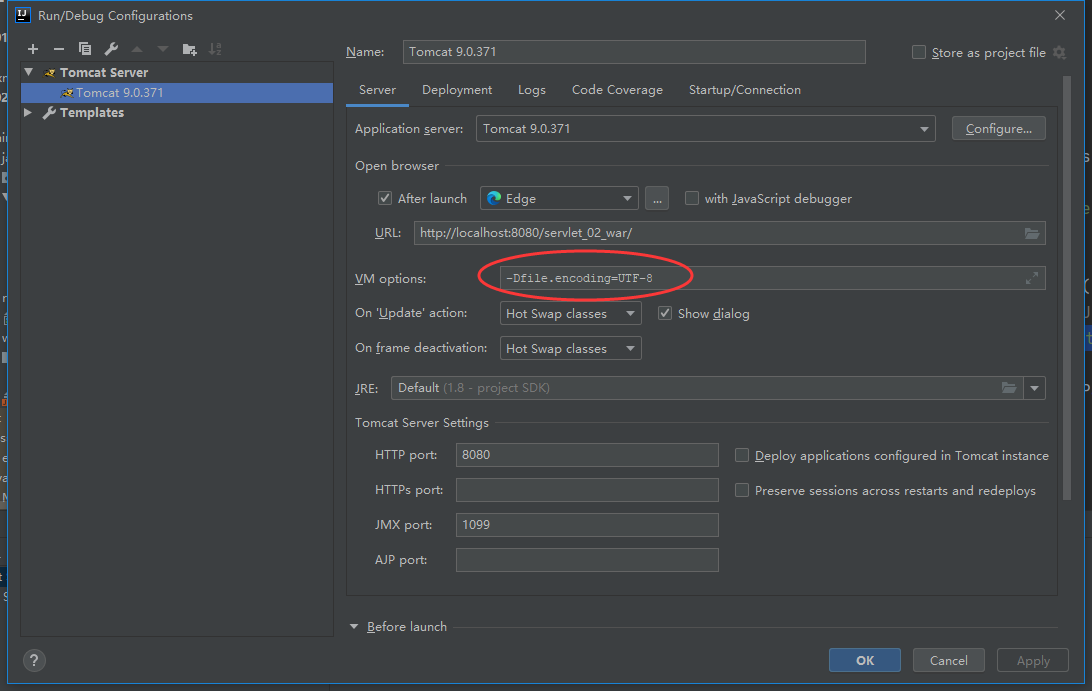Browse for JRE folder
Image resolution: width=1092 pixels, height=691 pixels.
point(1008,388)
